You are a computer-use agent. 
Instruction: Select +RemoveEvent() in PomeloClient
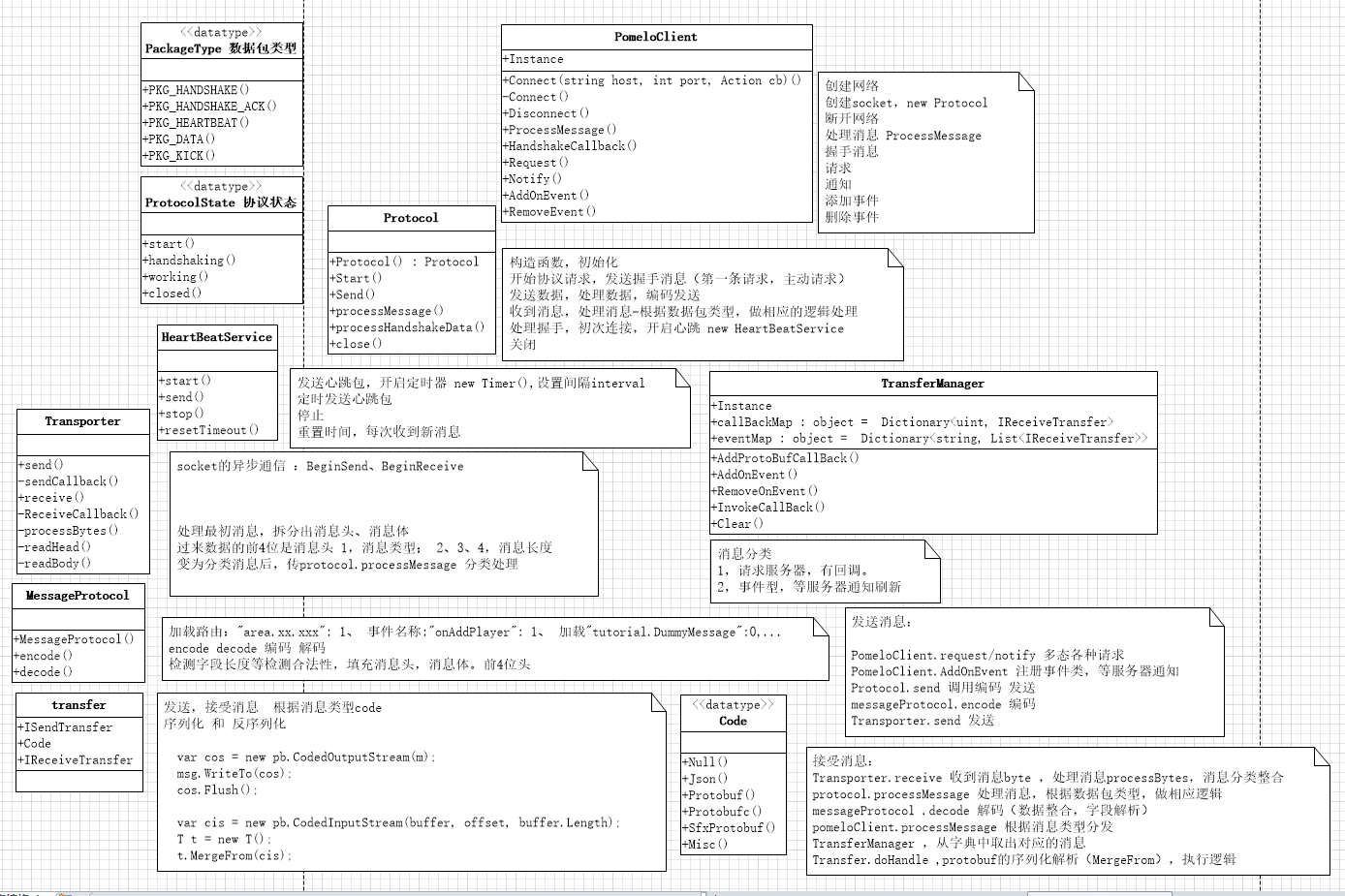tap(549, 212)
